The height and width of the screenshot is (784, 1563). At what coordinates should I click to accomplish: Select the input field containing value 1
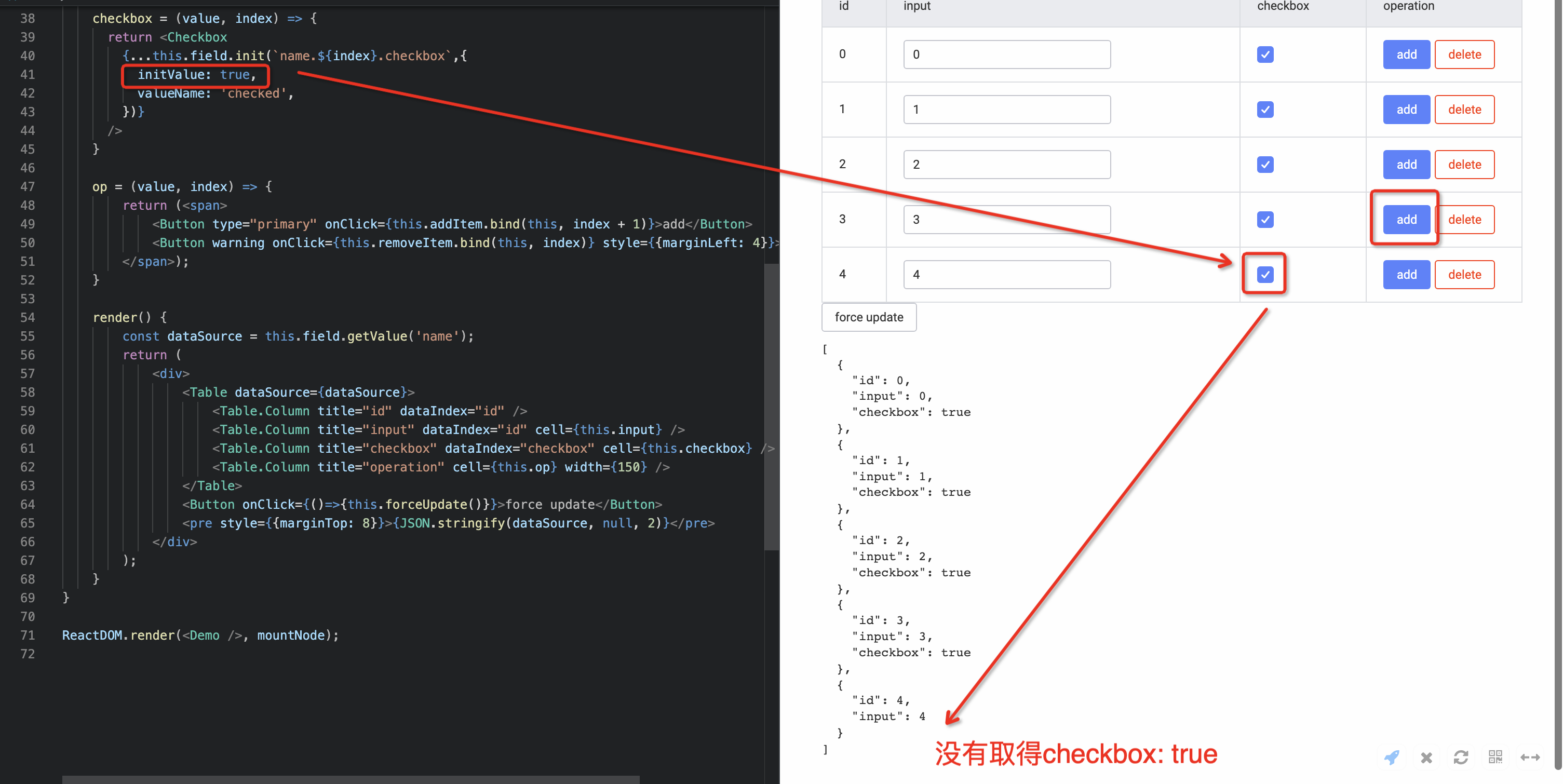[x=1006, y=109]
